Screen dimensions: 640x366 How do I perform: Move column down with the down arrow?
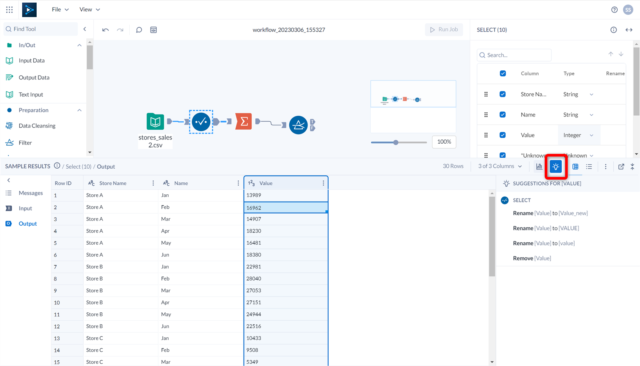[x=621, y=54]
